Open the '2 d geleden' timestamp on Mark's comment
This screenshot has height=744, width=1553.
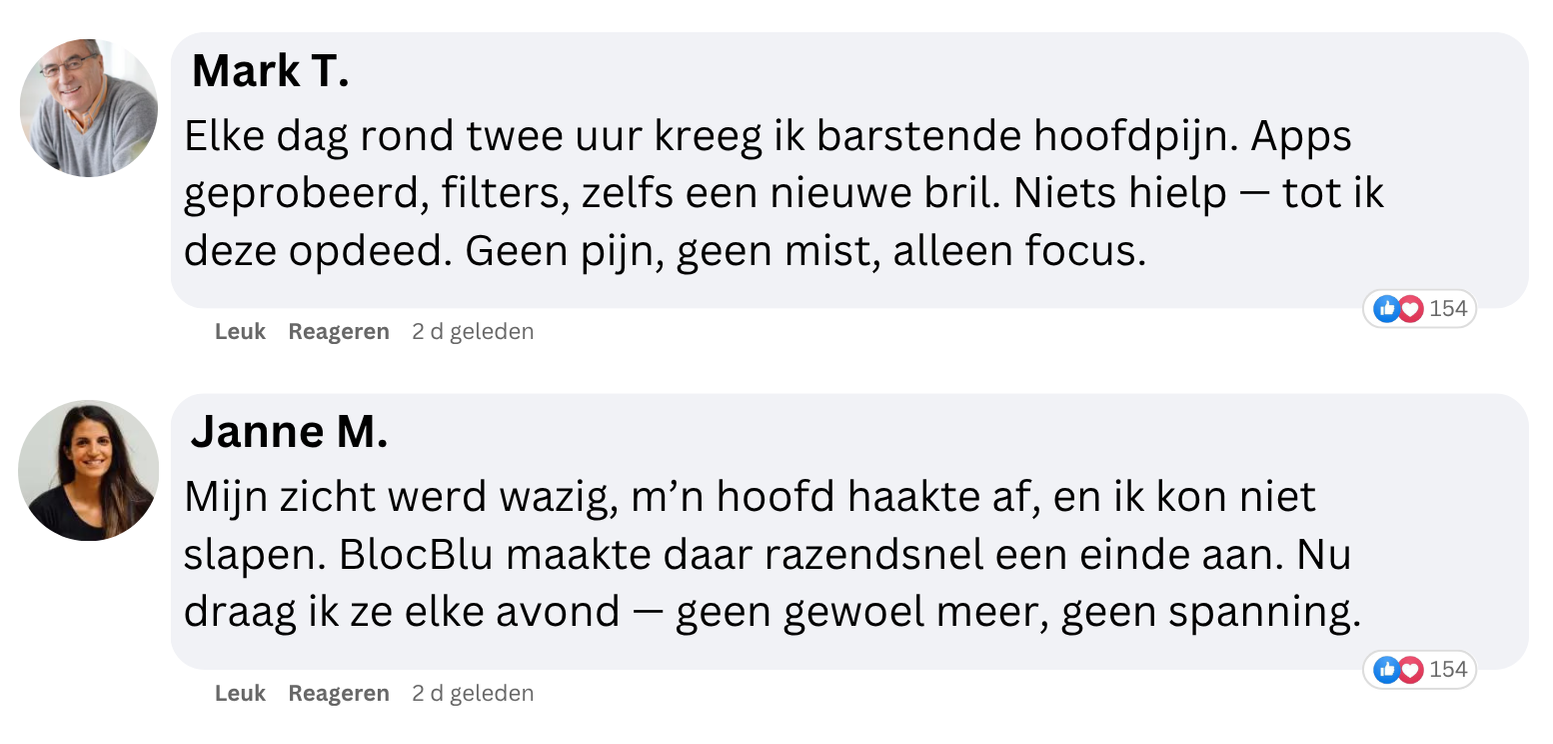pos(473,332)
